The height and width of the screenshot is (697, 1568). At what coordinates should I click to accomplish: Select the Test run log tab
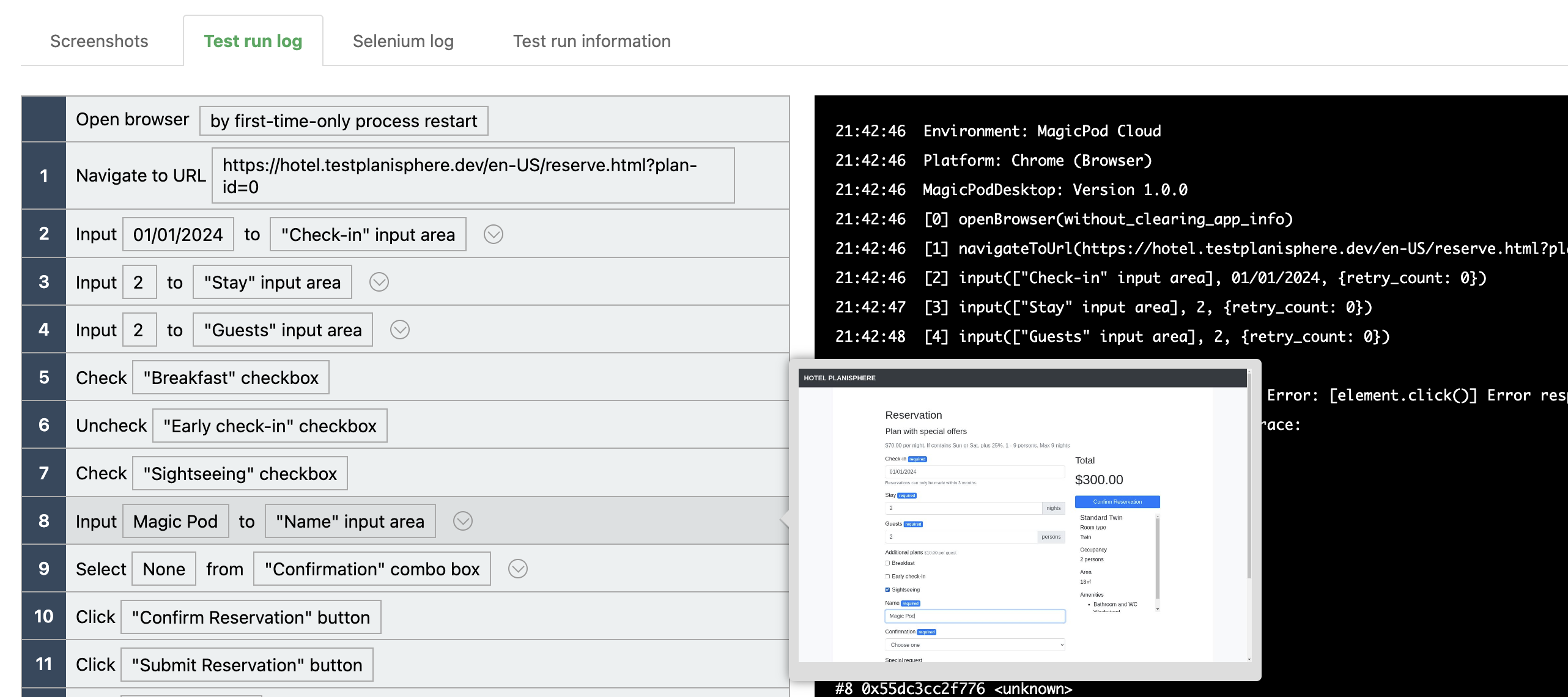coord(253,41)
